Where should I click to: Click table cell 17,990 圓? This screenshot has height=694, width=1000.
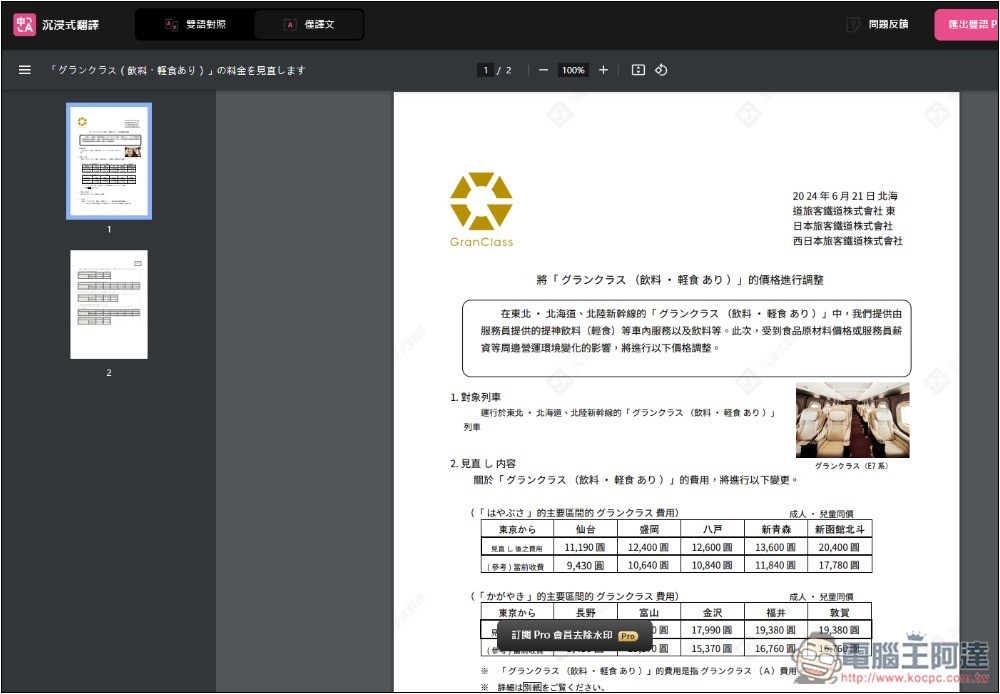(x=712, y=630)
